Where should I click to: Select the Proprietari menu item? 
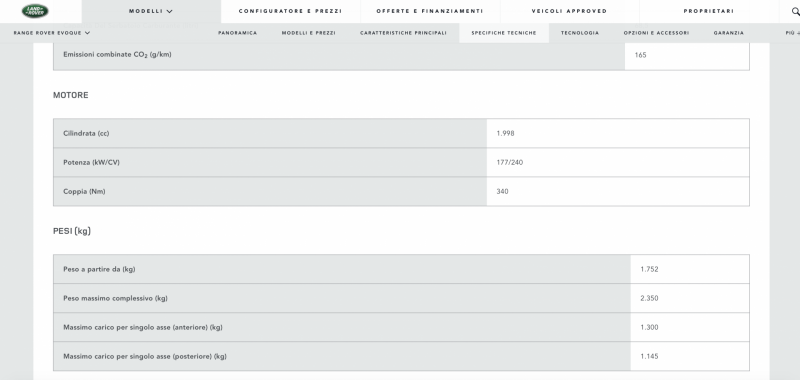tap(709, 11)
